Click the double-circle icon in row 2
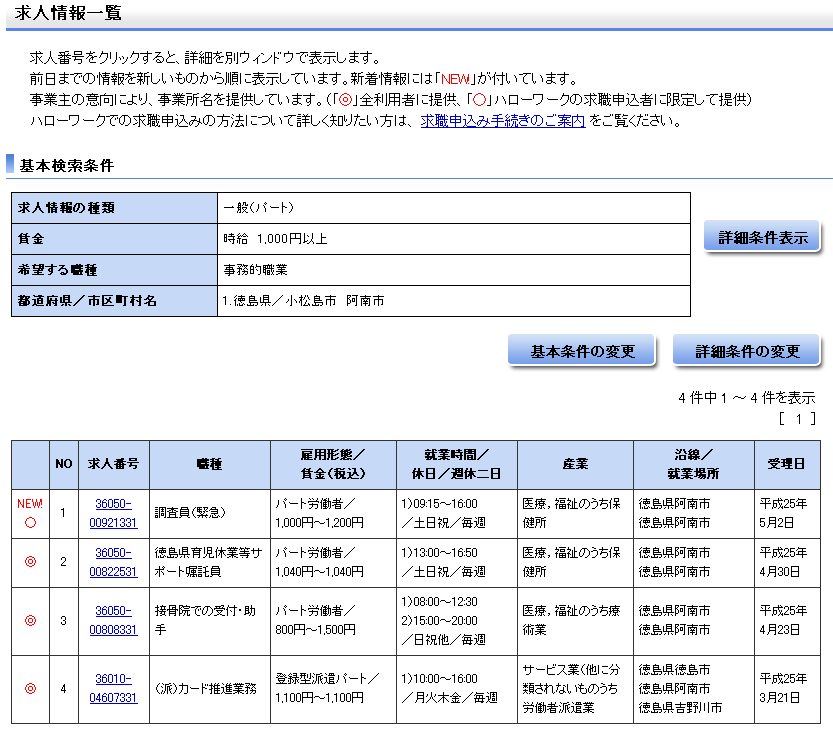Image resolution: width=833 pixels, height=735 pixels. pos(30,562)
